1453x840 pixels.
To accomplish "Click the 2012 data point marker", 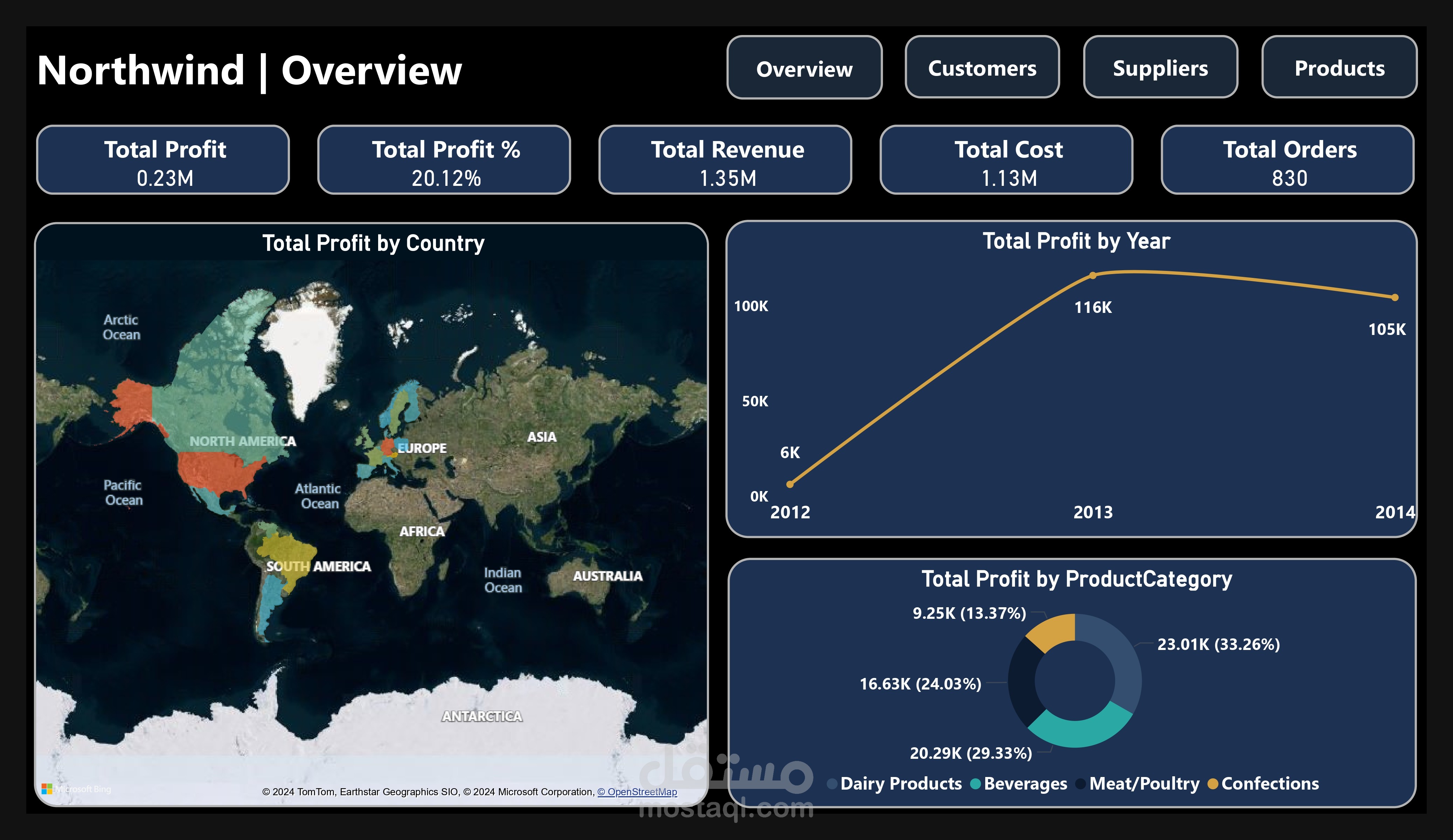I will (x=790, y=484).
